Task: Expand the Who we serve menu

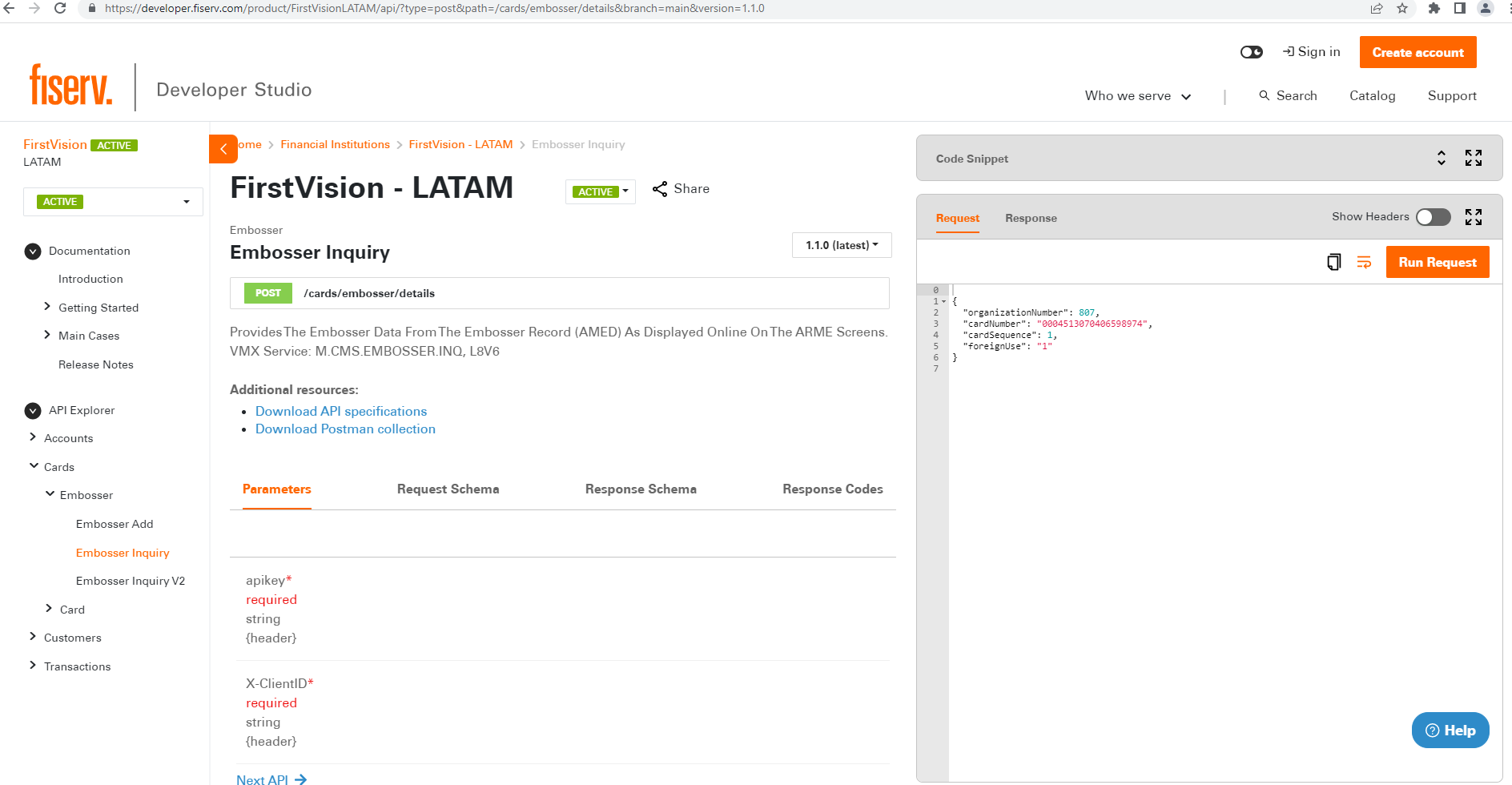Action: pos(1136,95)
